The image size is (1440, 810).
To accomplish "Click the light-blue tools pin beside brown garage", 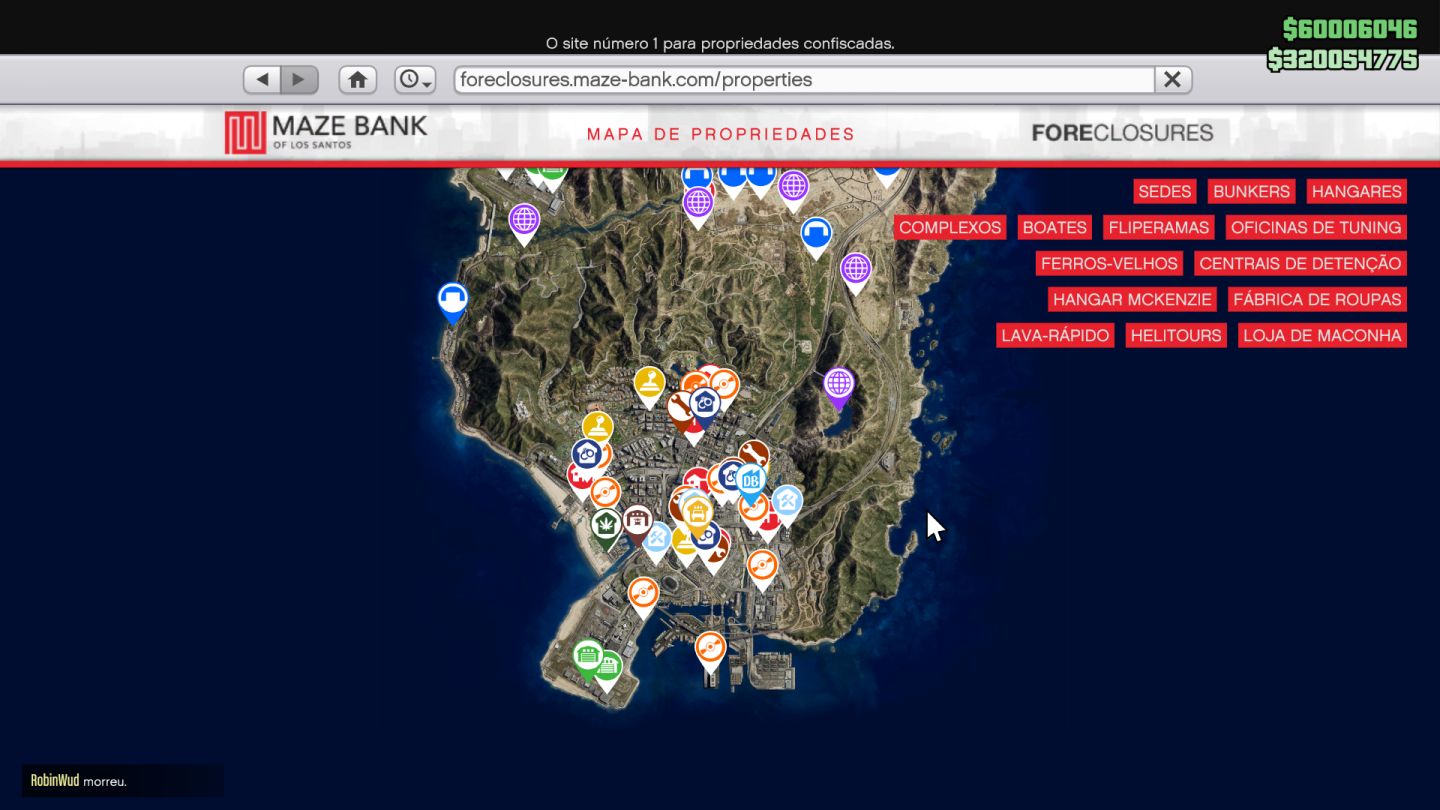I will [658, 539].
